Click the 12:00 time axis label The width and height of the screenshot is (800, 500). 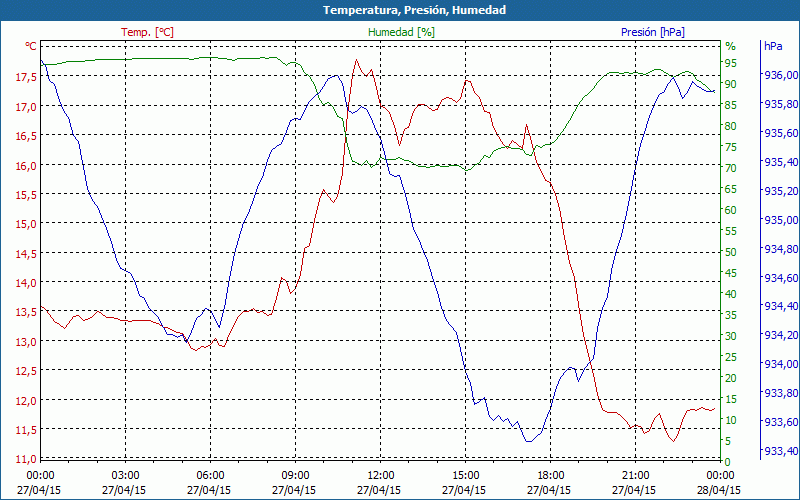click(381, 476)
